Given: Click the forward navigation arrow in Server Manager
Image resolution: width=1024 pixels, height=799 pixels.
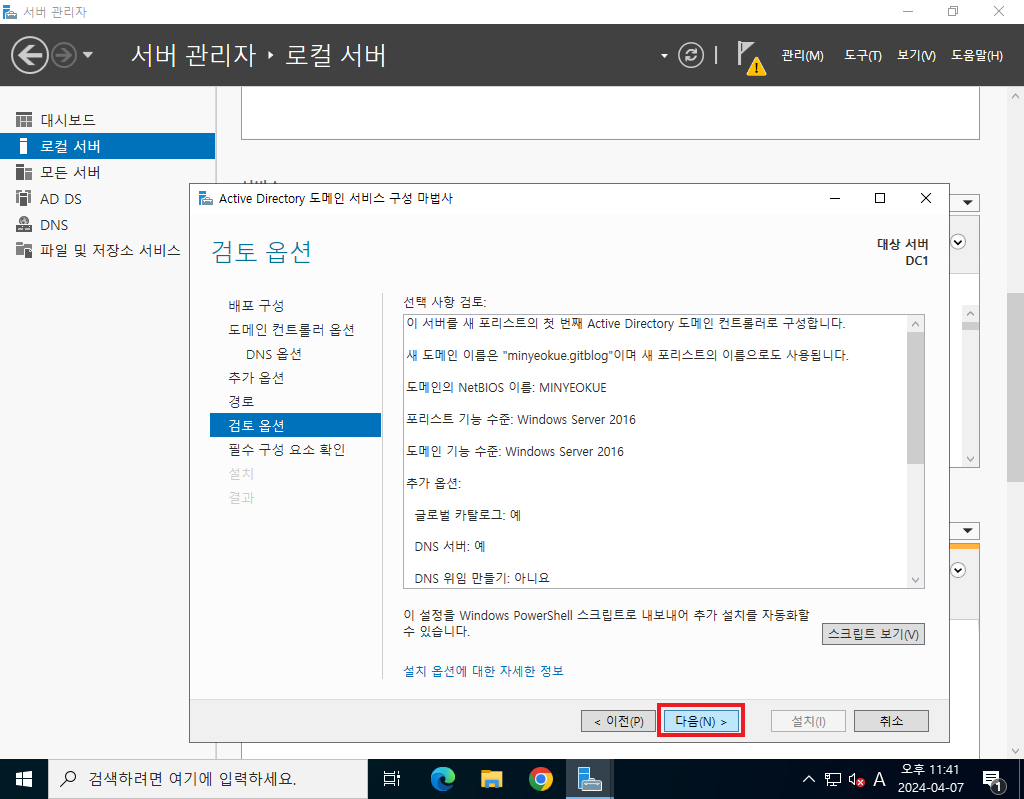Looking at the screenshot, I should 64,55.
